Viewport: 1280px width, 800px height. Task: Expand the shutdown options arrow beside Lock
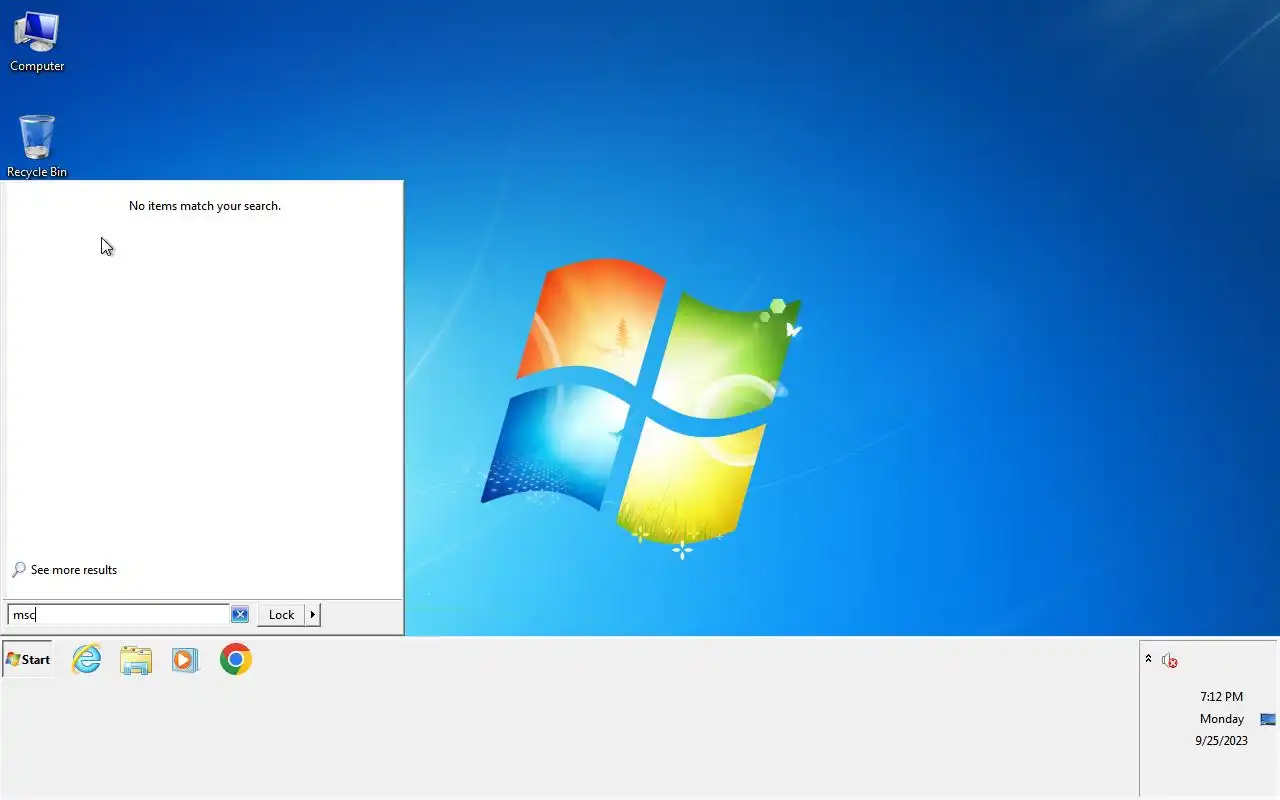click(313, 614)
